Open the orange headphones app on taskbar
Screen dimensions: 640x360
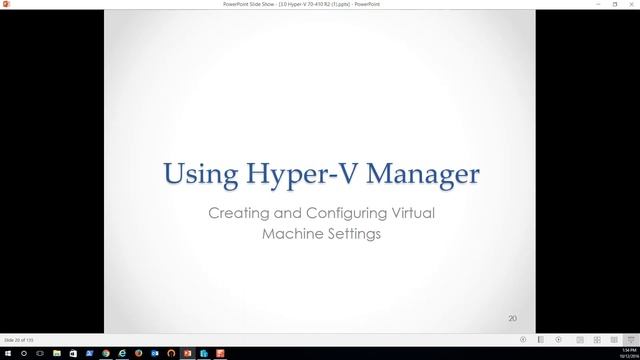171,353
